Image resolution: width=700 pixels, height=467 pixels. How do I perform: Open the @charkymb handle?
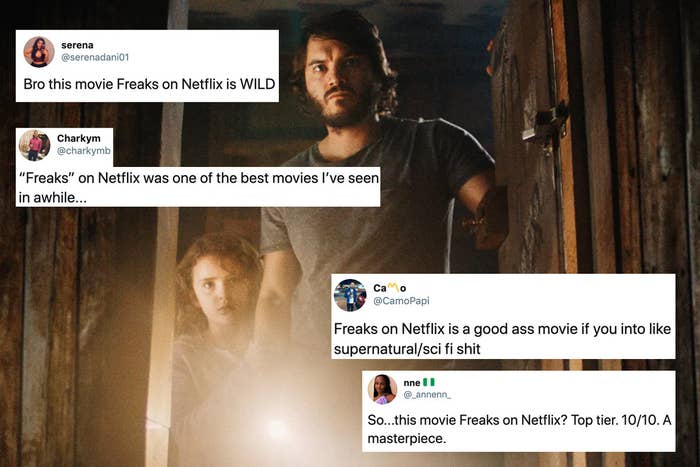coord(83,151)
